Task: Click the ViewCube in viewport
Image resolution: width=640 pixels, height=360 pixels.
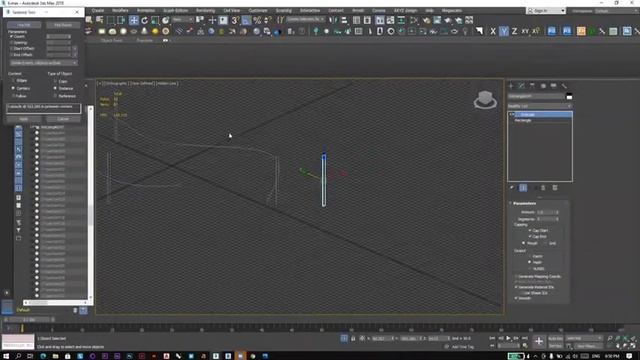Action: (485, 100)
